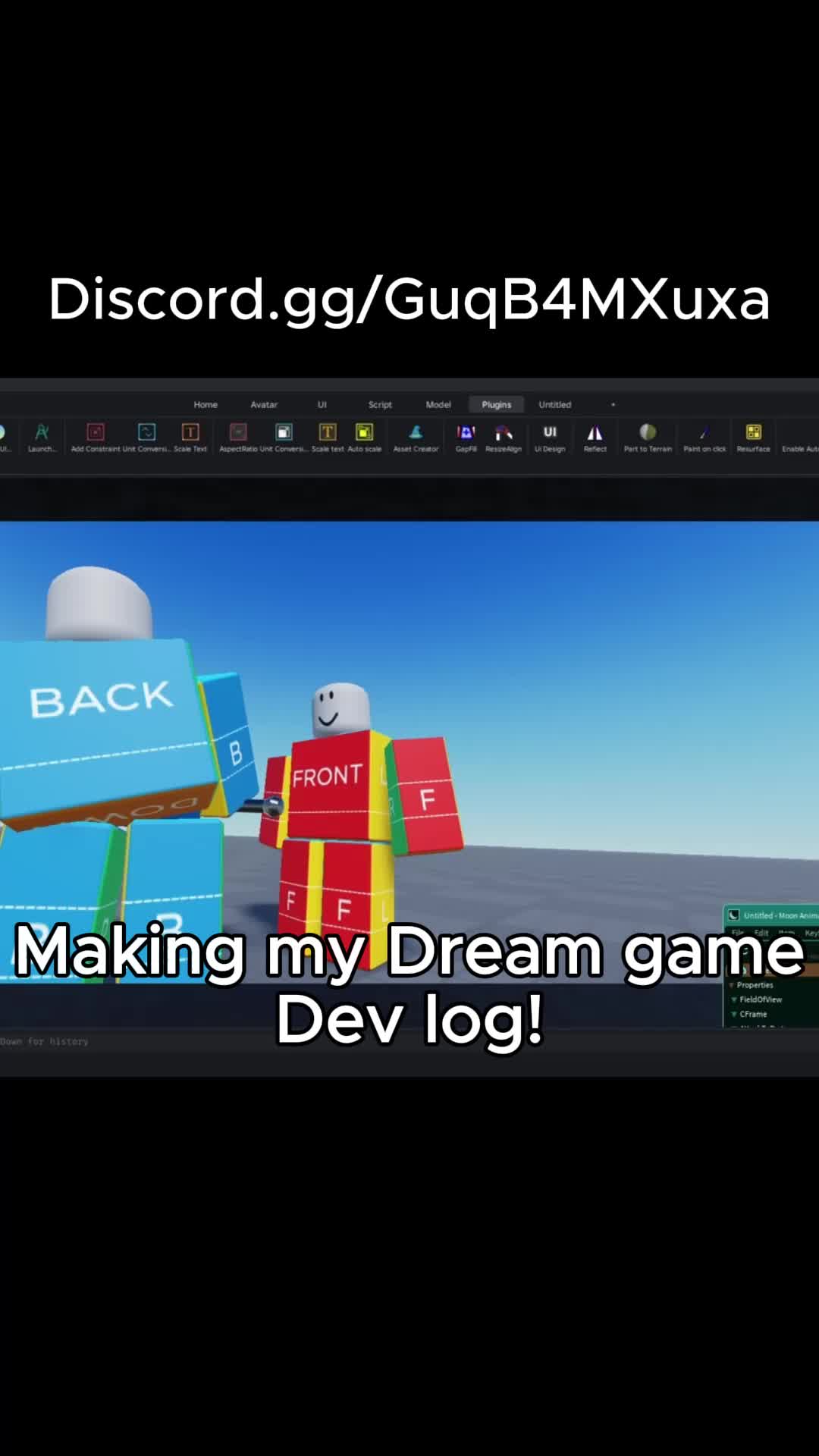Click the red AspectRatio plugin icon
This screenshot has height=1456, width=819.
tap(238, 432)
